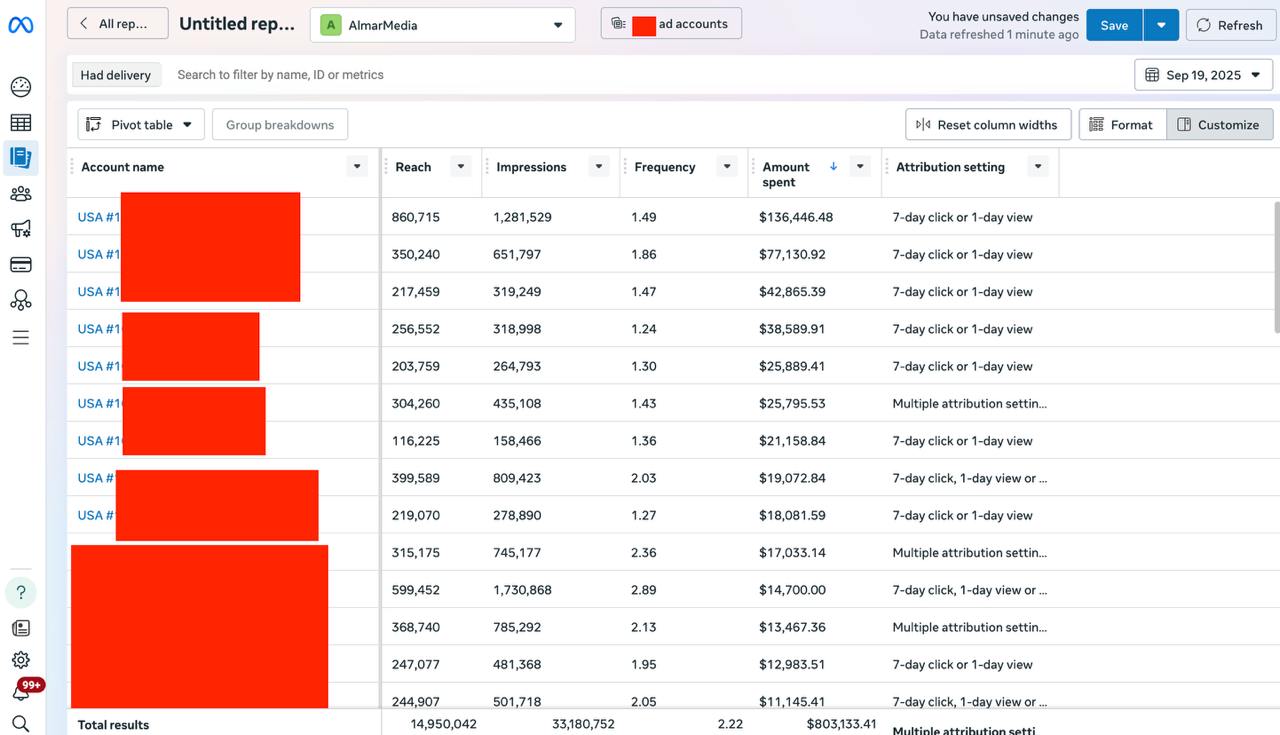Click the frequency value 2.36
The image size is (1280, 735).
tap(643, 553)
